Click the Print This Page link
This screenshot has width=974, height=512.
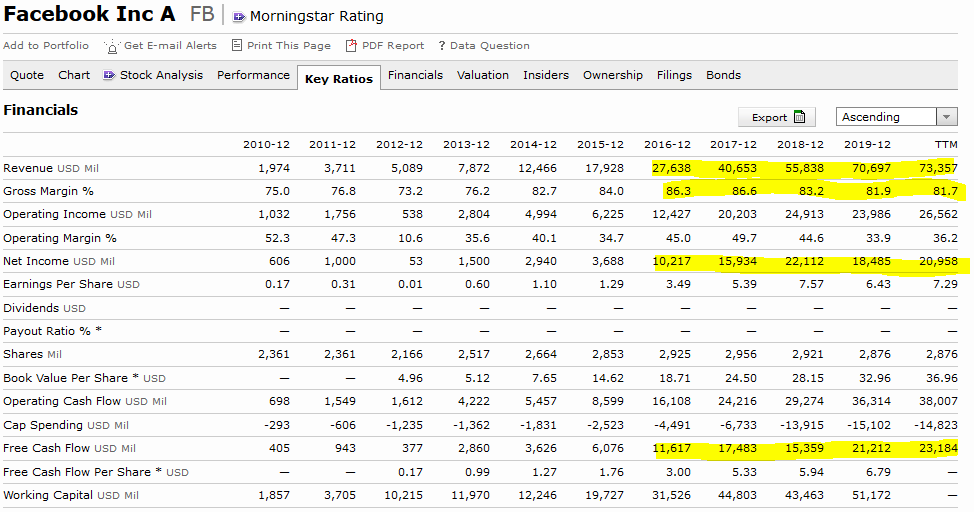289,45
